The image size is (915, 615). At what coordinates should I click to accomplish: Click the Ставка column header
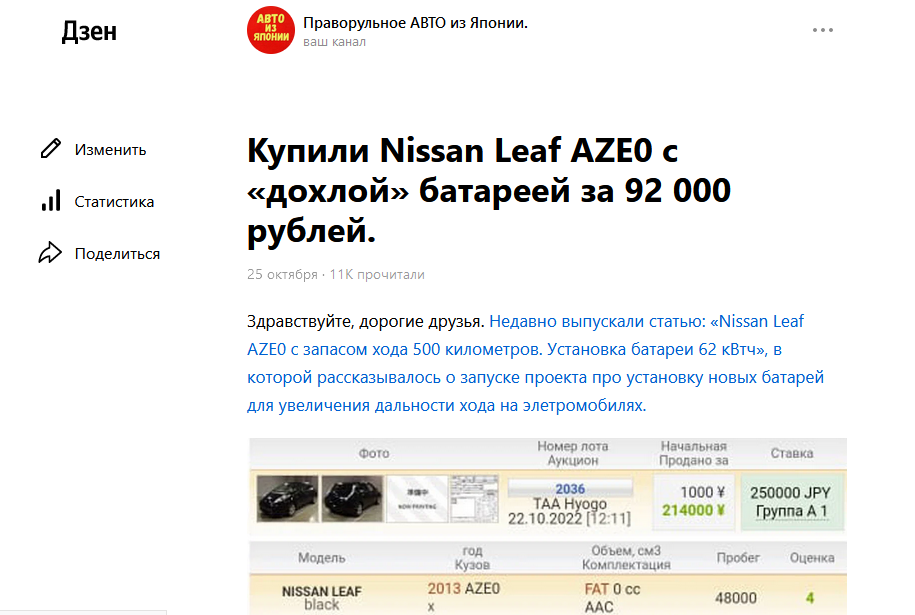(x=792, y=453)
